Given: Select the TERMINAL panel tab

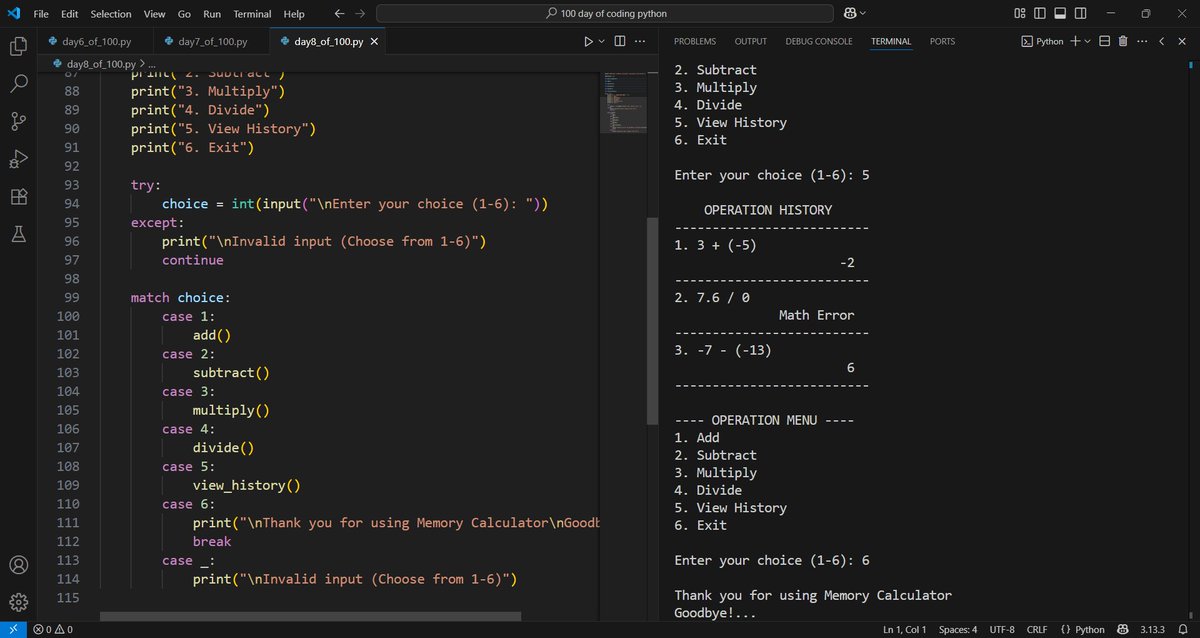Looking at the screenshot, I should coord(891,41).
